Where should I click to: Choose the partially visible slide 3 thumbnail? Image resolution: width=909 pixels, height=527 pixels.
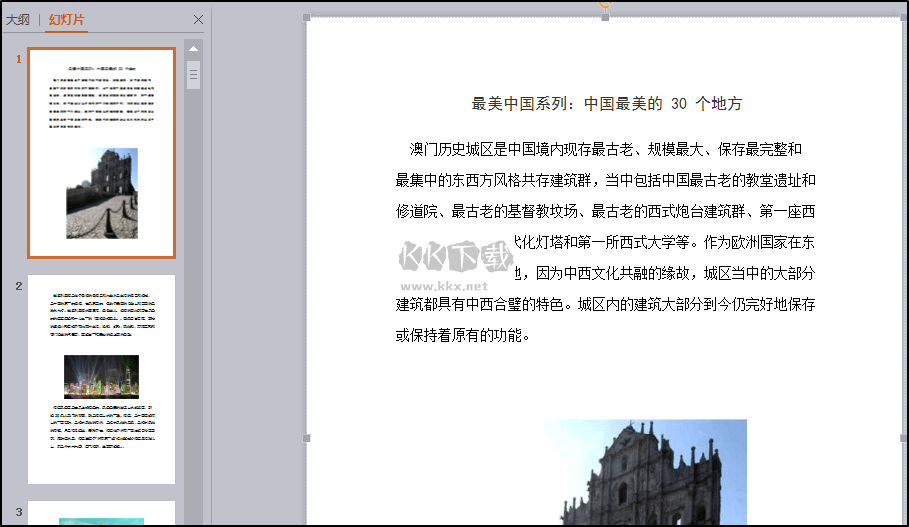click(101, 514)
